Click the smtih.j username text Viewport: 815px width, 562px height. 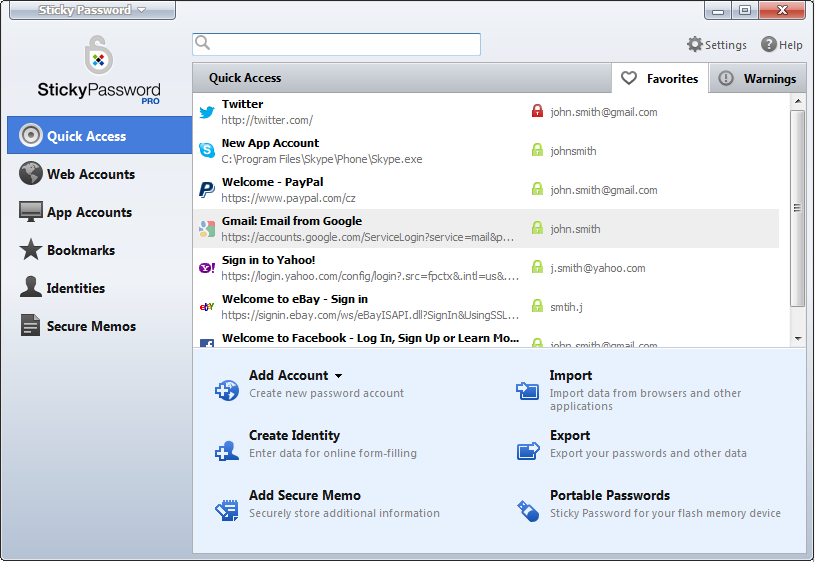(x=567, y=307)
